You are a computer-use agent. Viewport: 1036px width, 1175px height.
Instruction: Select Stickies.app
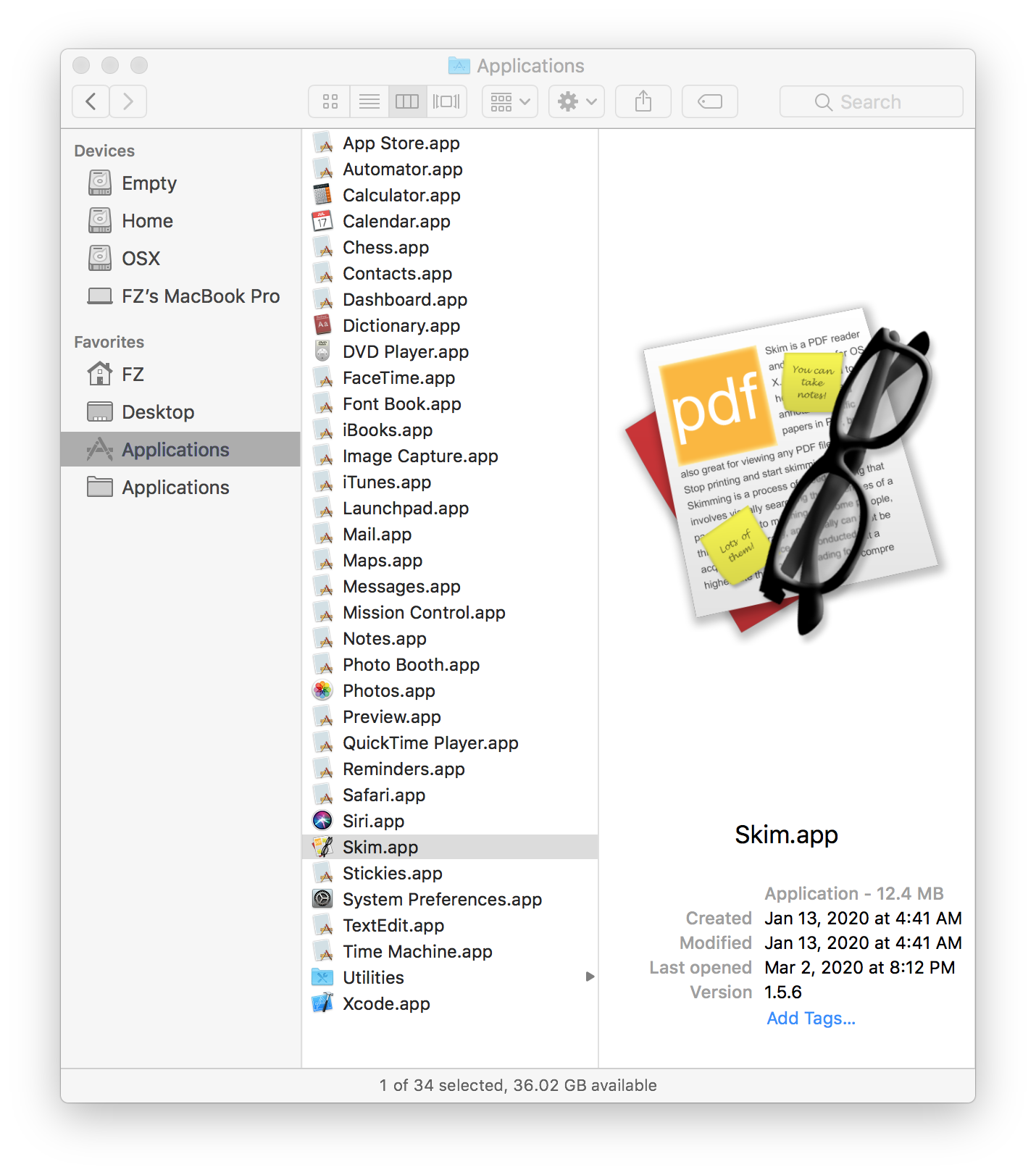coord(450,873)
